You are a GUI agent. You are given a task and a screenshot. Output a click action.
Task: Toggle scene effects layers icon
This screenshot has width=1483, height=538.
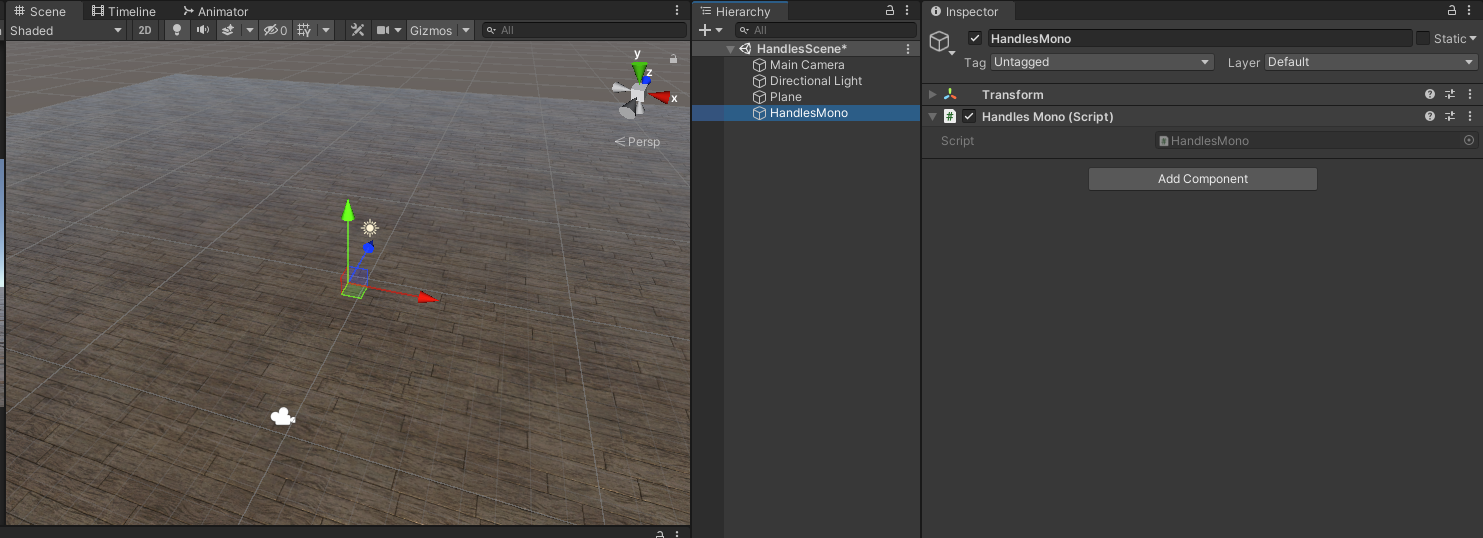(x=228, y=30)
